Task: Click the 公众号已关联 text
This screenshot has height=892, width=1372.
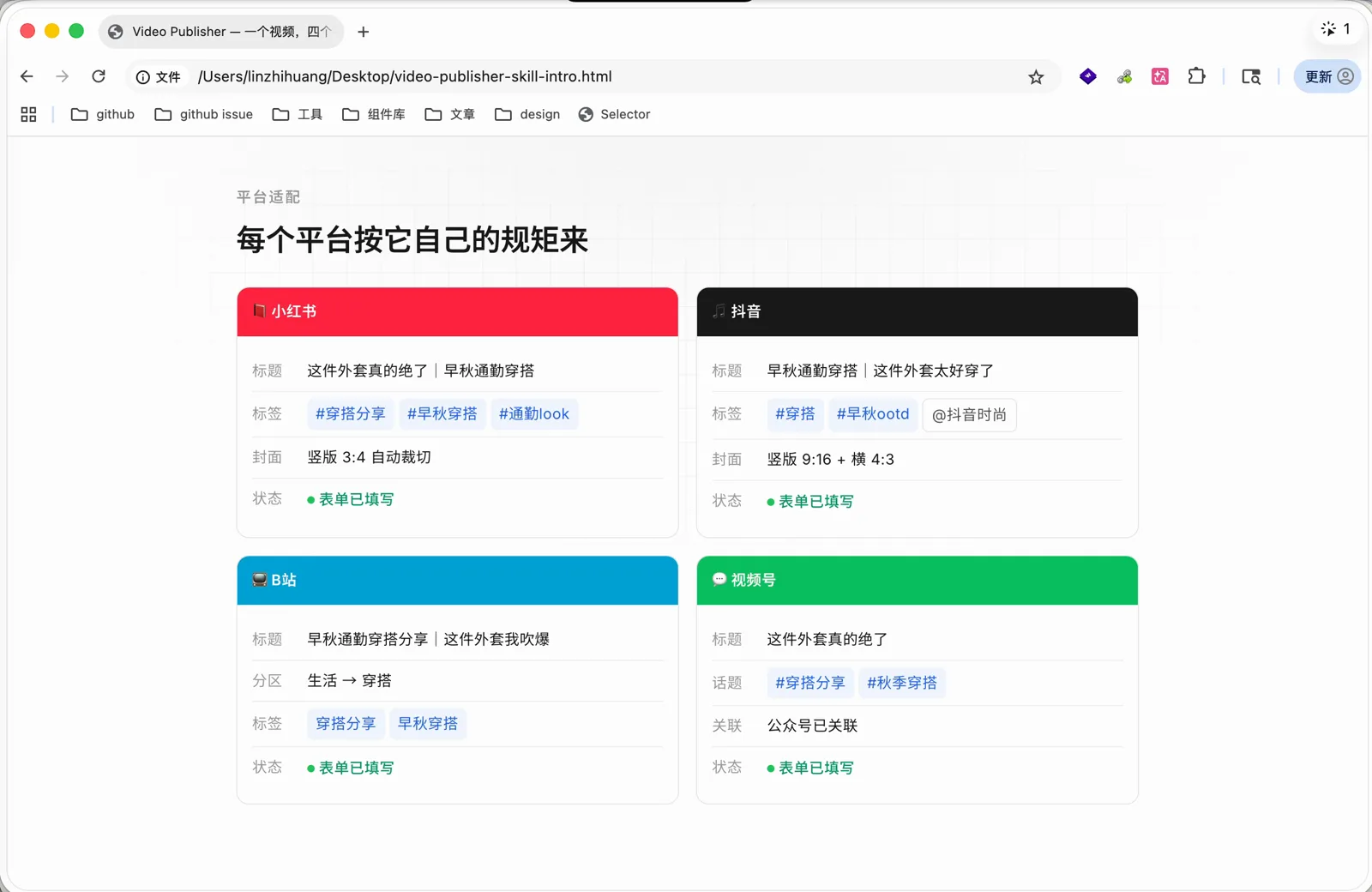Action: click(812, 726)
